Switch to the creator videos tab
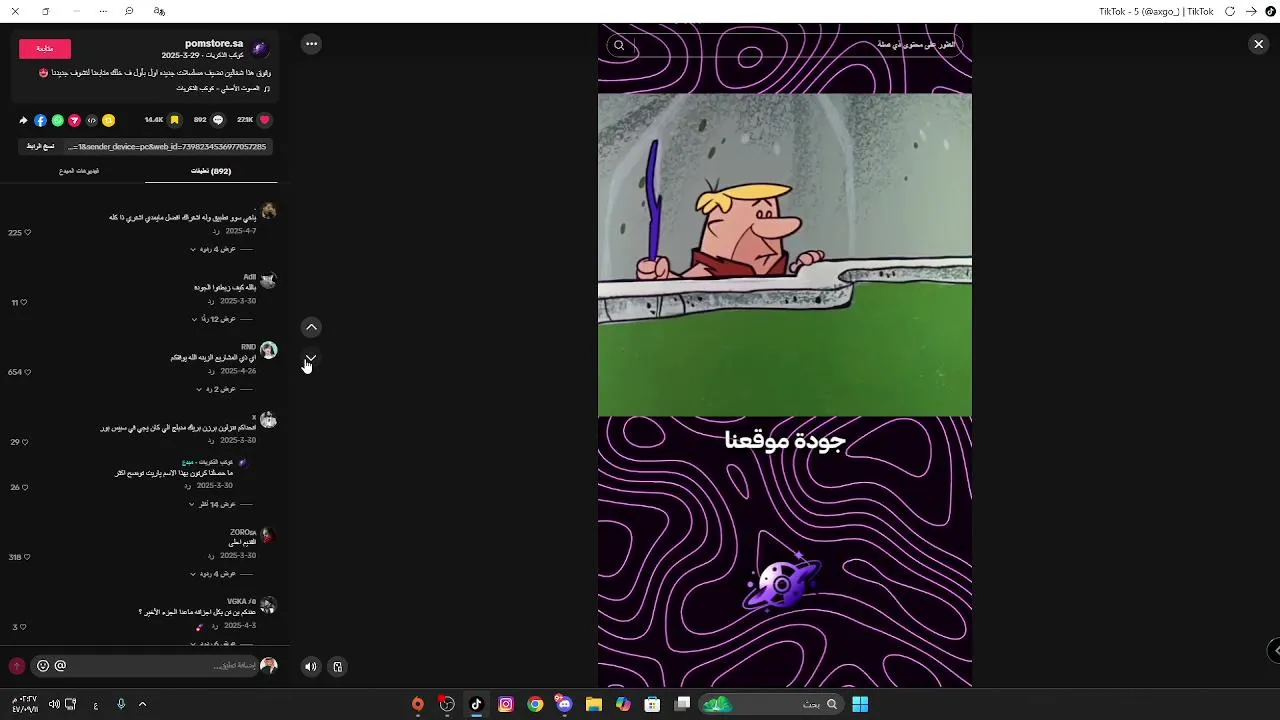 [79, 171]
